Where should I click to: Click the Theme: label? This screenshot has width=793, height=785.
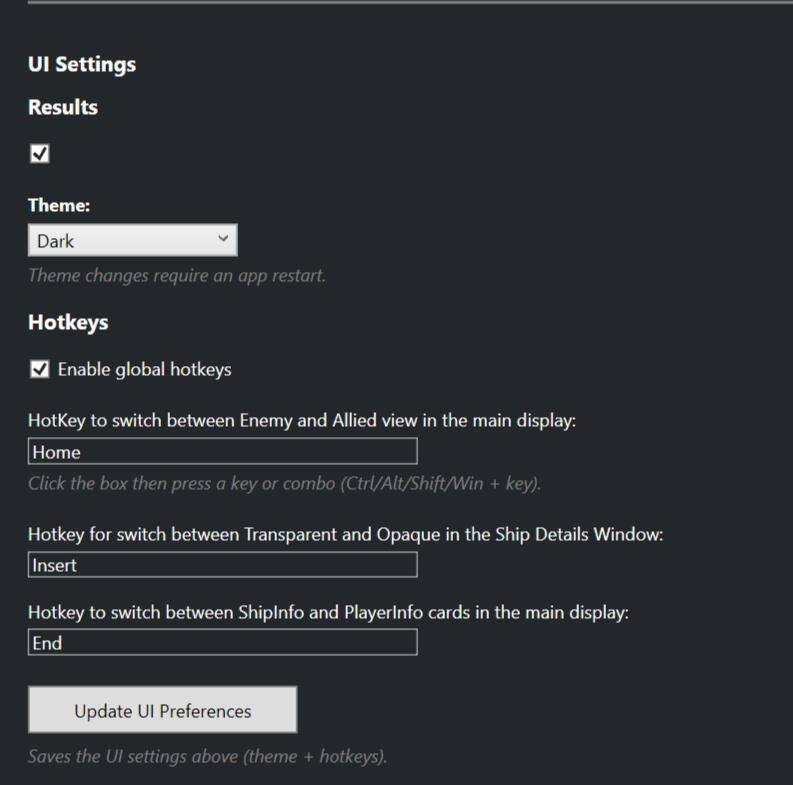click(59, 205)
